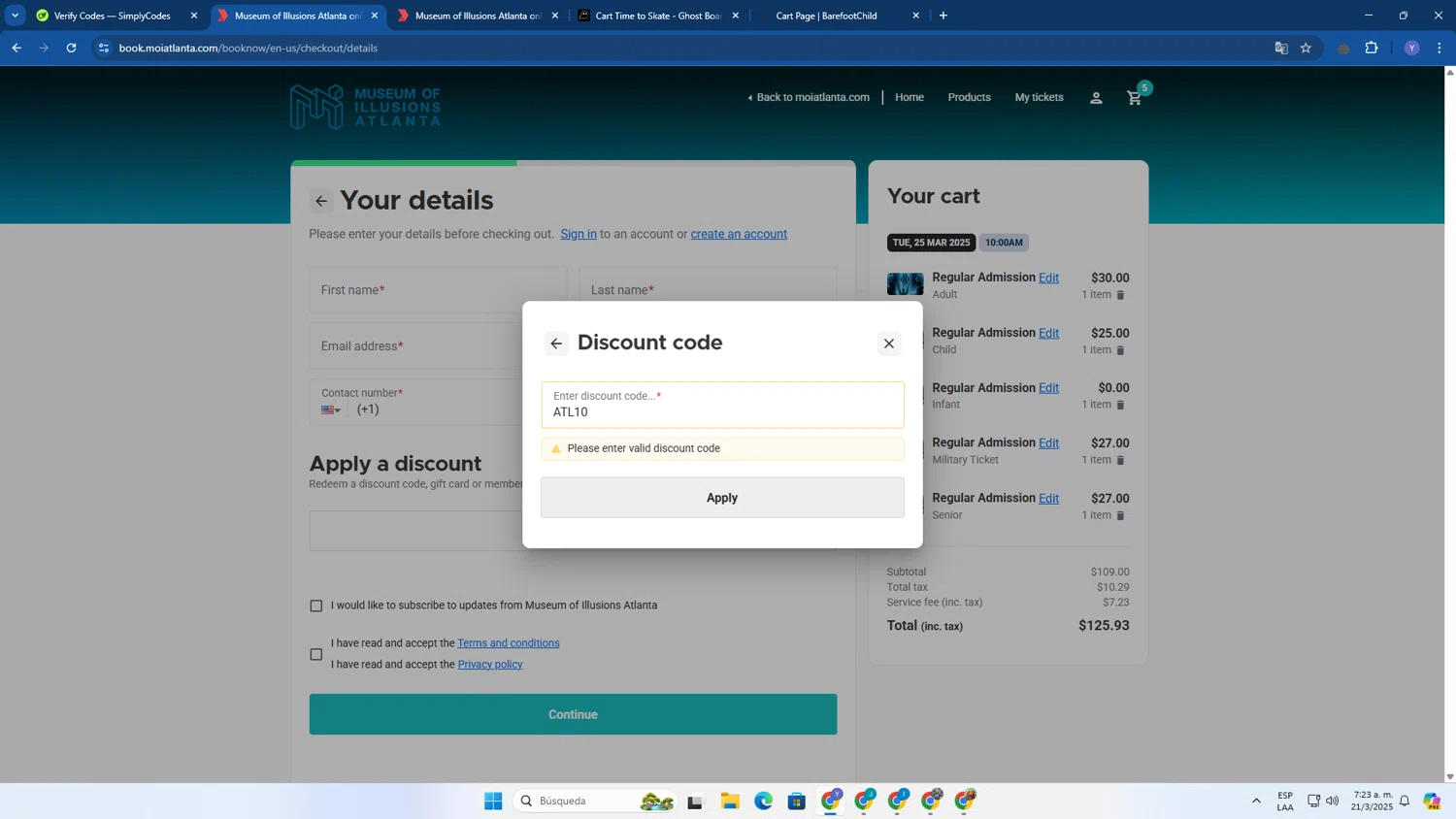Viewport: 1456px width, 819px height.
Task: Close the Discount code dialog
Action: click(x=888, y=344)
